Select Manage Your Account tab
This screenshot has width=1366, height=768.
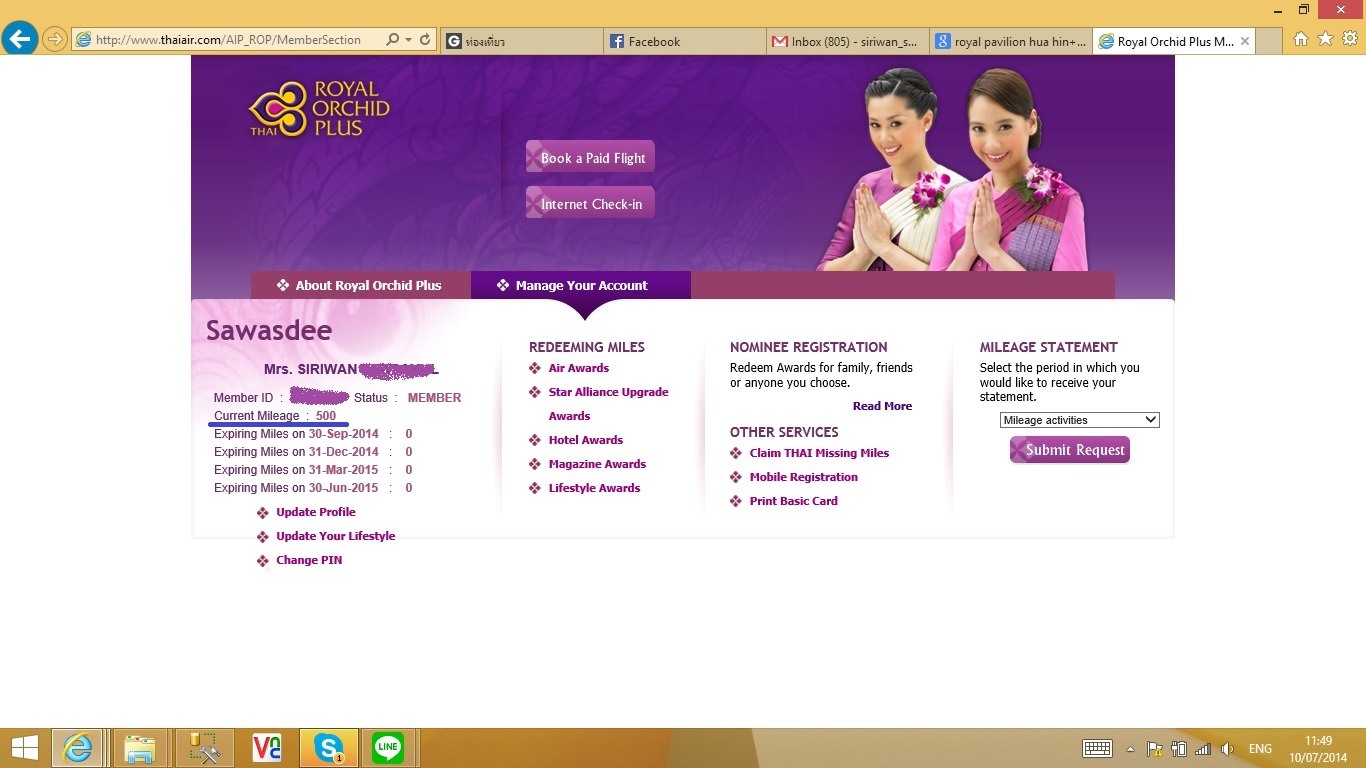[581, 285]
